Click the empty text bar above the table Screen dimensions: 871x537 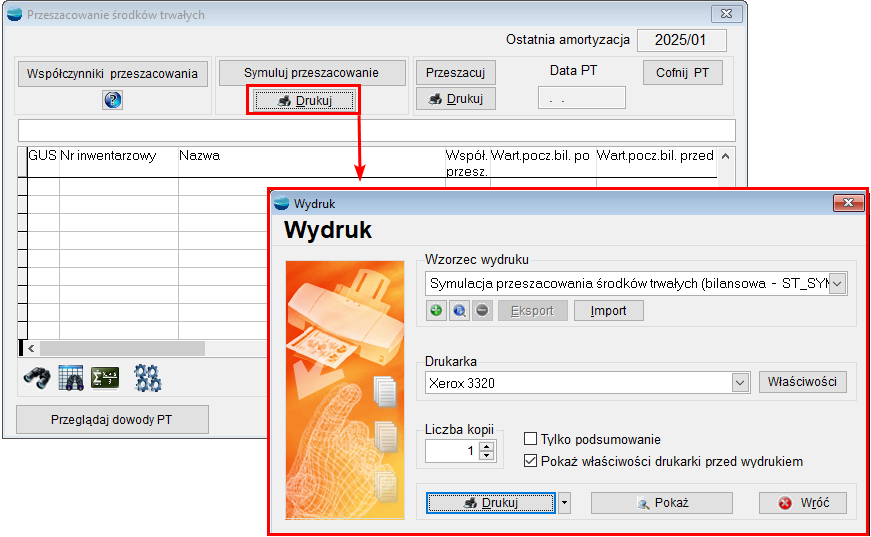click(x=377, y=131)
